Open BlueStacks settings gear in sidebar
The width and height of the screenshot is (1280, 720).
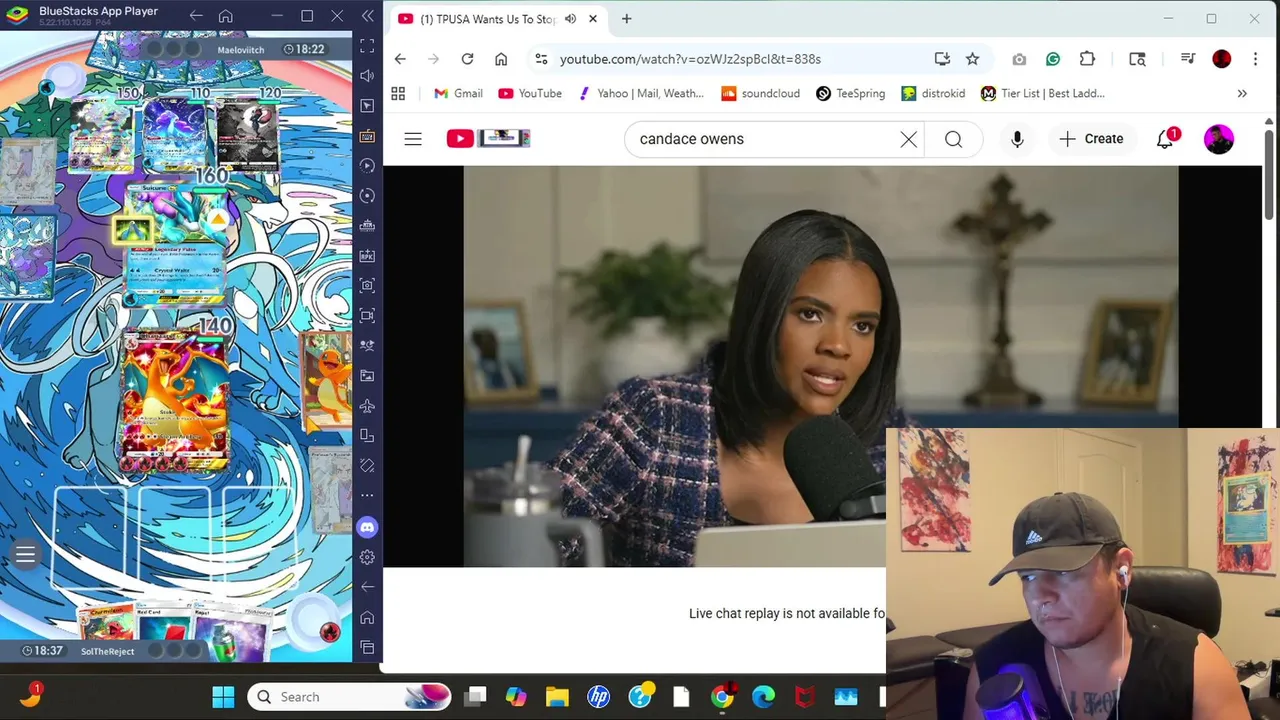click(x=367, y=557)
